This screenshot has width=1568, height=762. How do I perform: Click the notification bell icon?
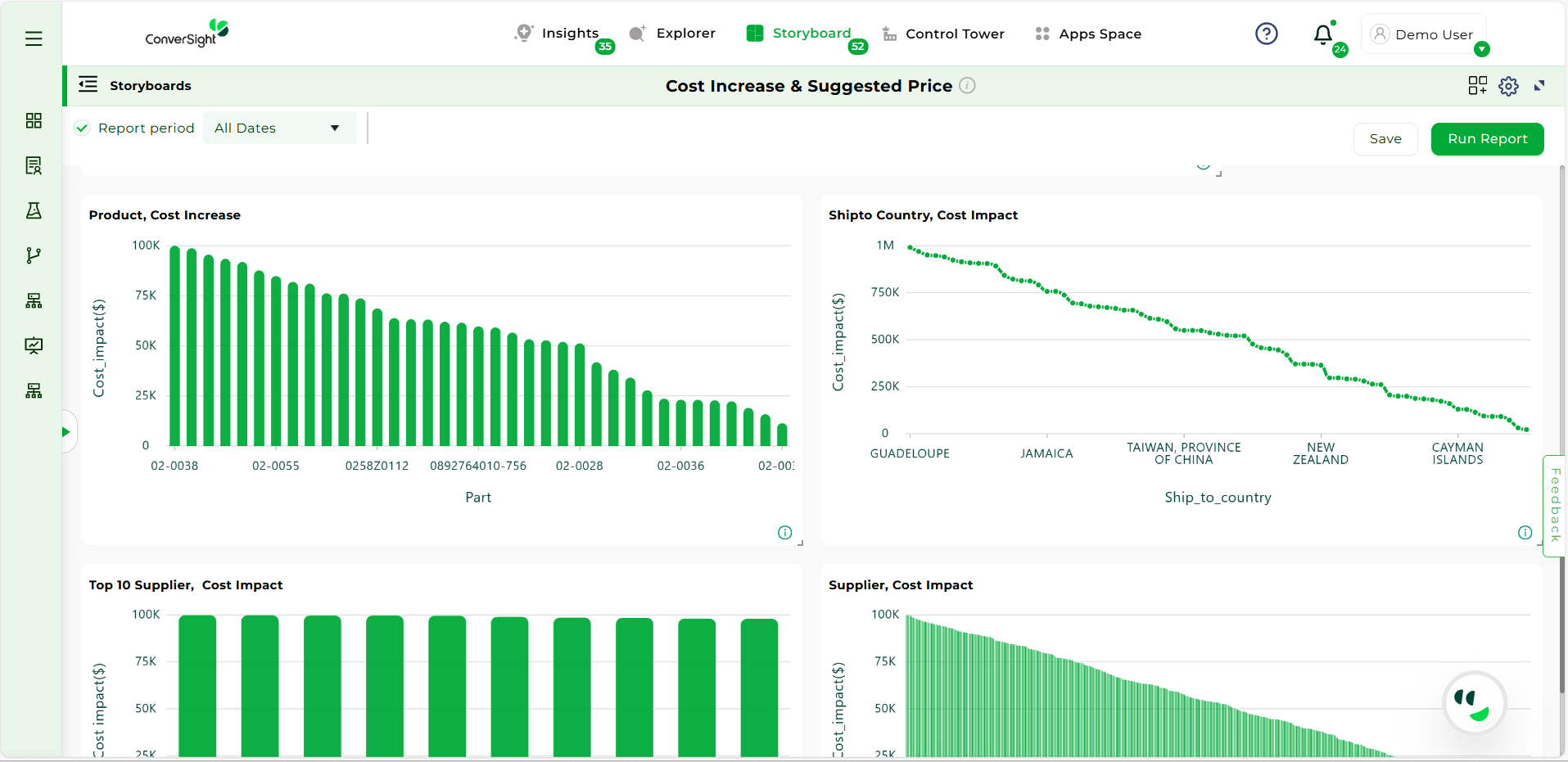1322,34
